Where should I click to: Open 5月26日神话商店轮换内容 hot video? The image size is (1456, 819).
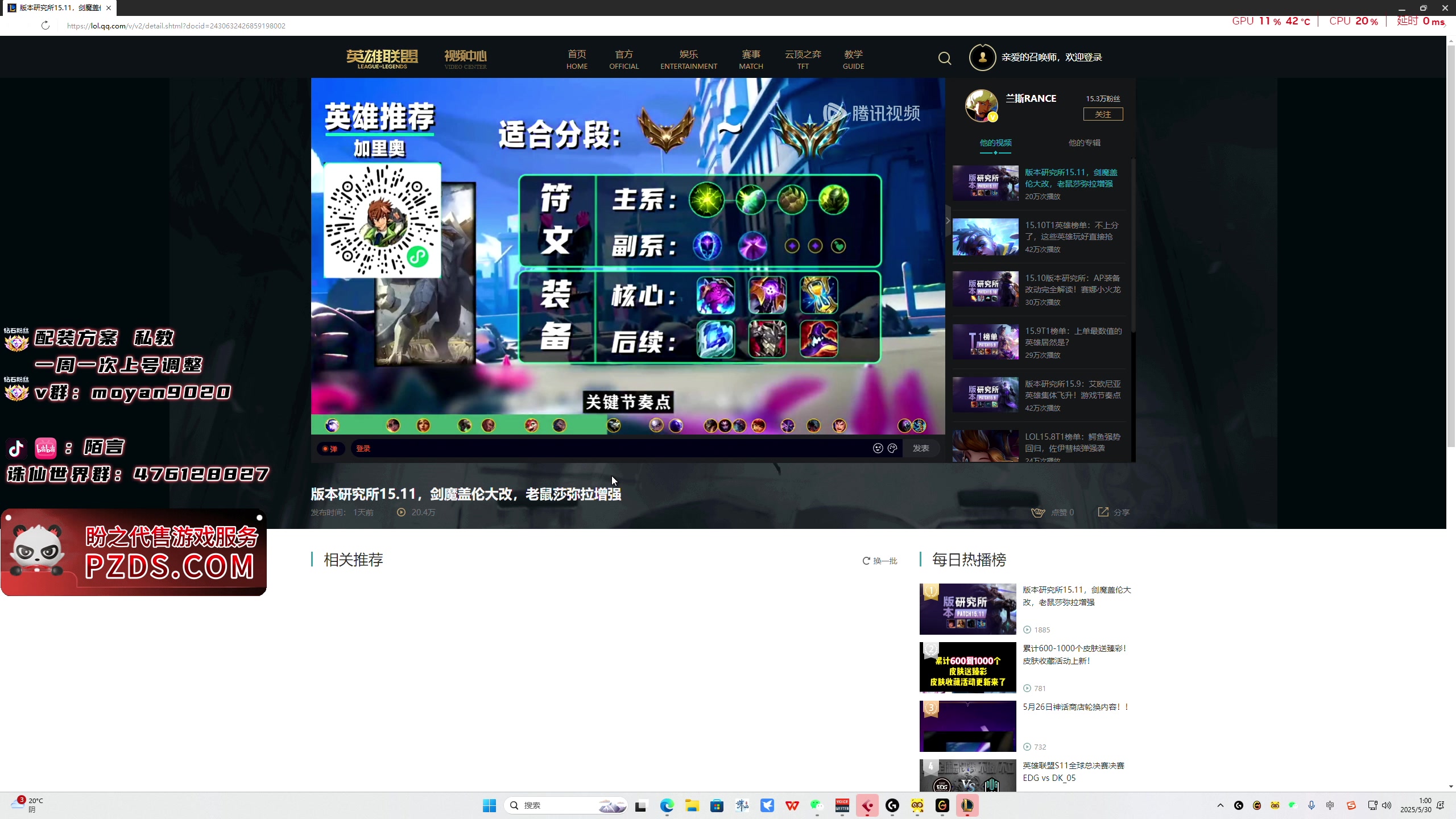tap(1076, 707)
